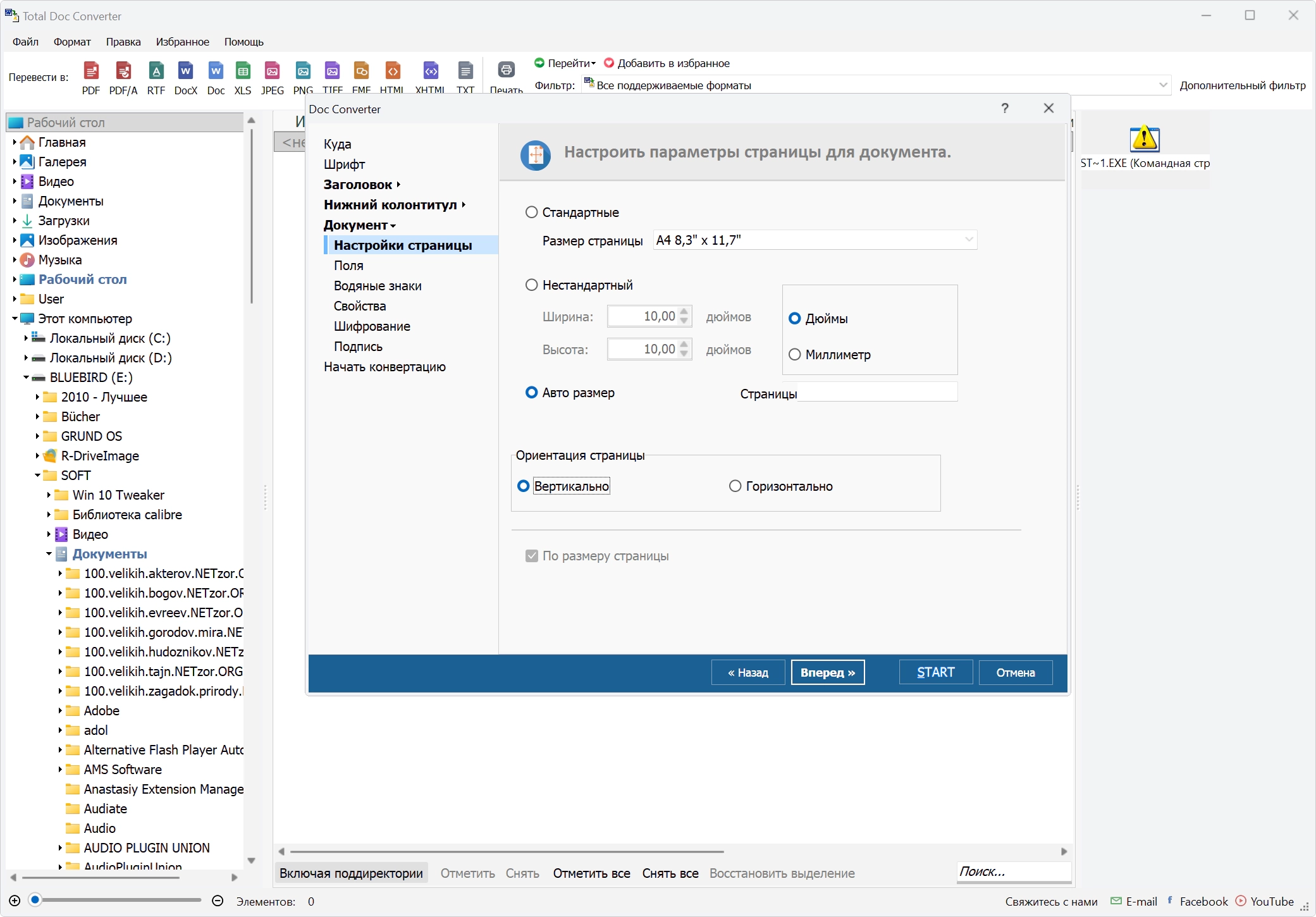The width and height of the screenshot is (1316, 917).
Task: Open the Правка menu
Action: coord(123,42)
